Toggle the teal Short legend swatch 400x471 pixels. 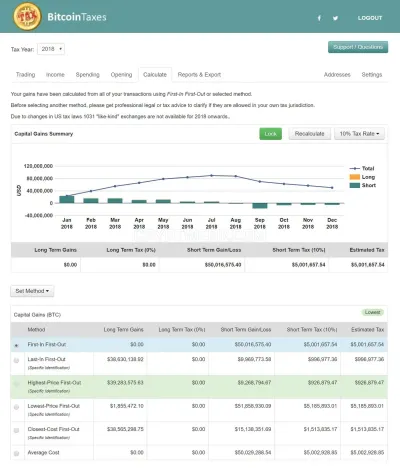click(x=355, y=185)
